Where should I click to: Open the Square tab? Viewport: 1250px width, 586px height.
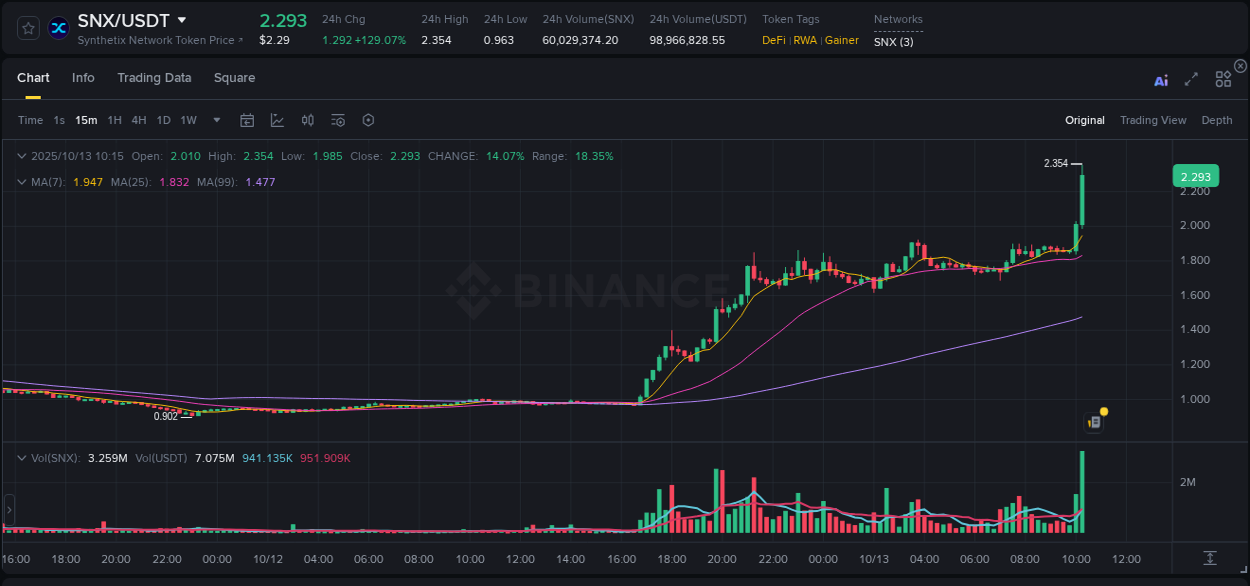tap(234, 77)
